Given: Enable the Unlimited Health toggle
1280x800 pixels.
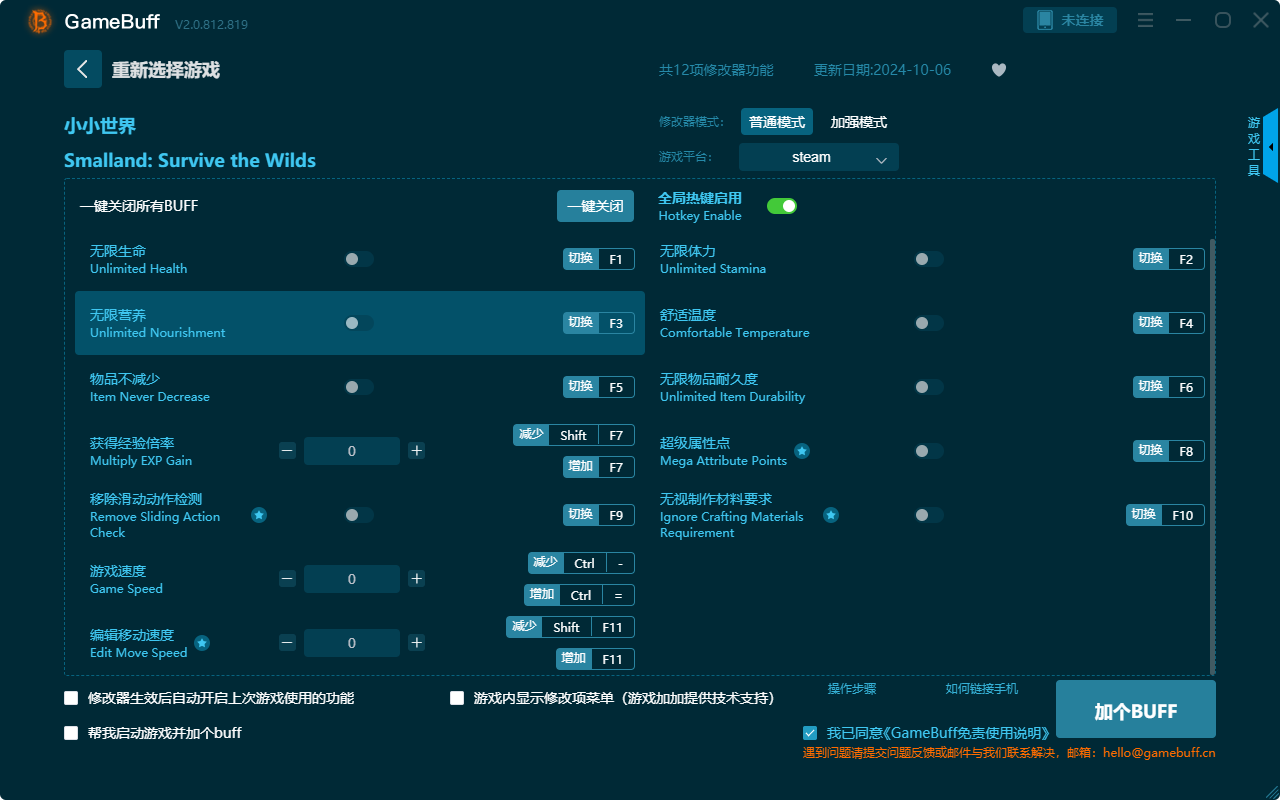Looking at the screenshot, I should [357, 258].
